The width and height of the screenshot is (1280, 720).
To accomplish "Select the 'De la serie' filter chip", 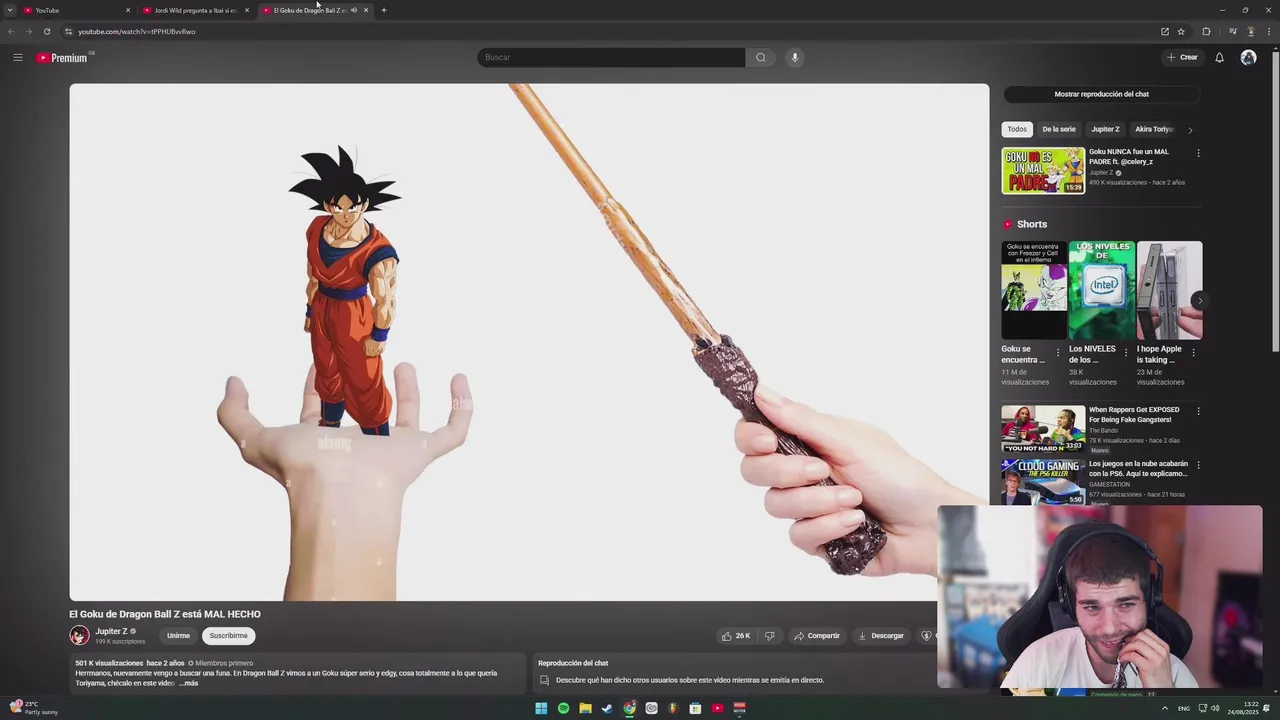I will 1059,129.
